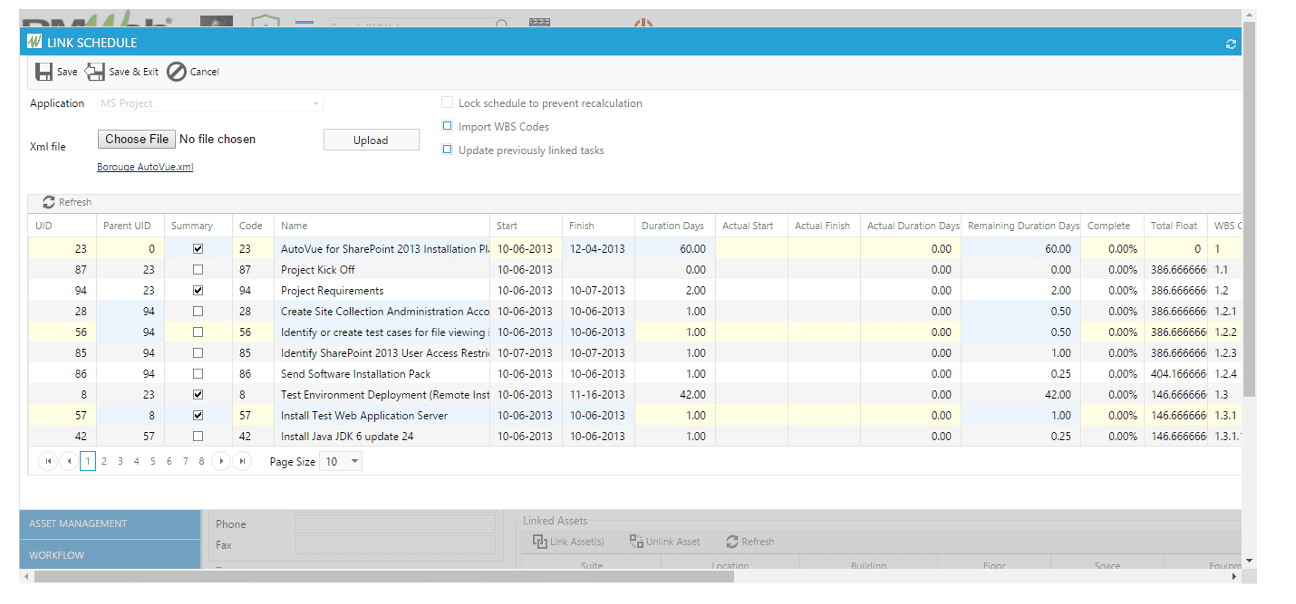This screenshot has width=1296, height=604.
Task: Enable Import WBS Codes checkbox
Action: (447, 126)
